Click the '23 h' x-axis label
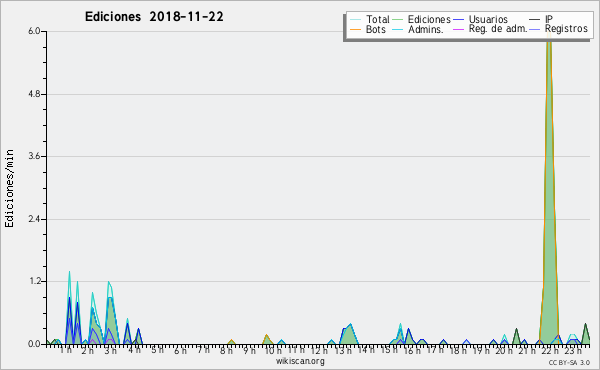The image size is (600, 370). [x=573, y=350]
